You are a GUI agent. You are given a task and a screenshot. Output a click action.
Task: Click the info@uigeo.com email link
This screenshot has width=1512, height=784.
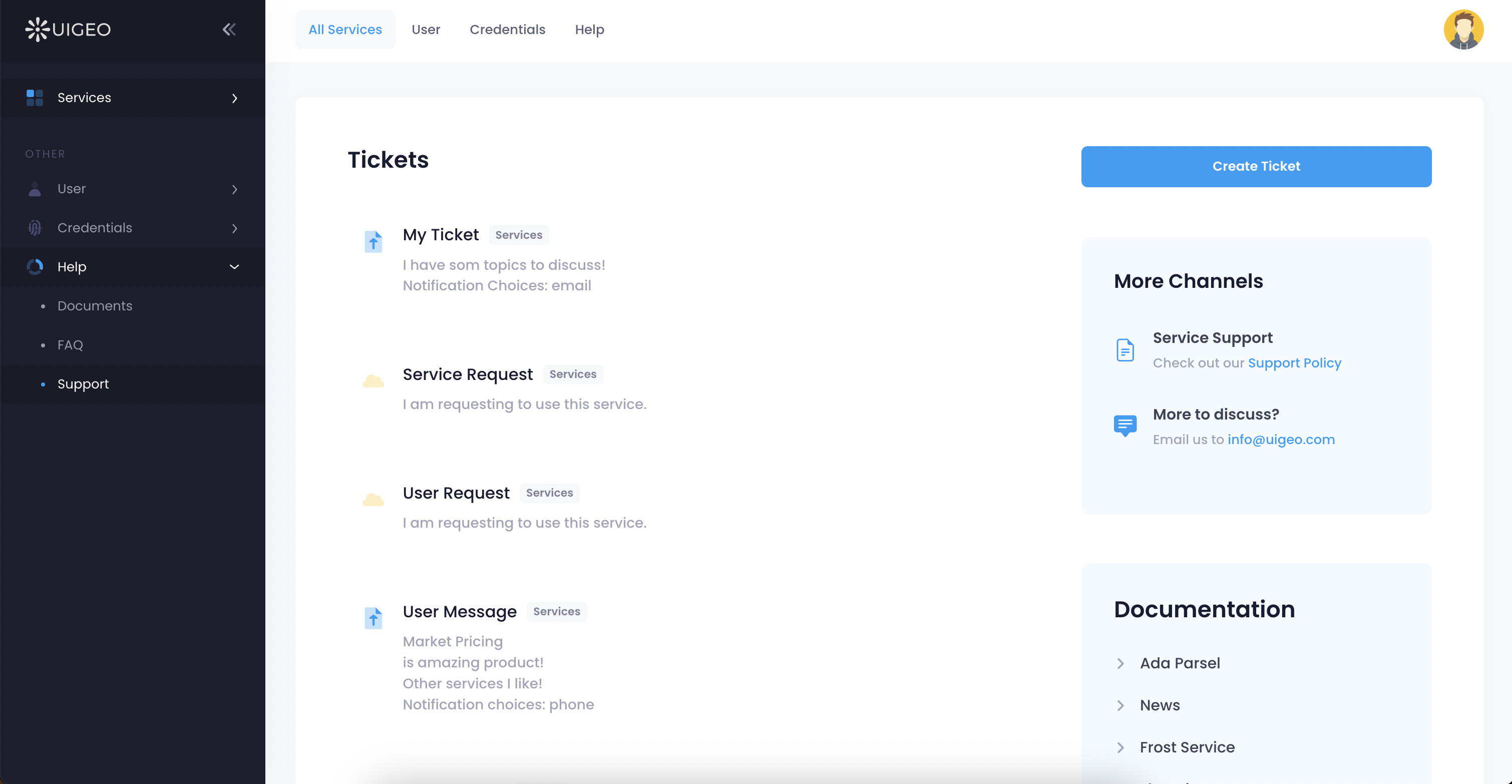1281,440
